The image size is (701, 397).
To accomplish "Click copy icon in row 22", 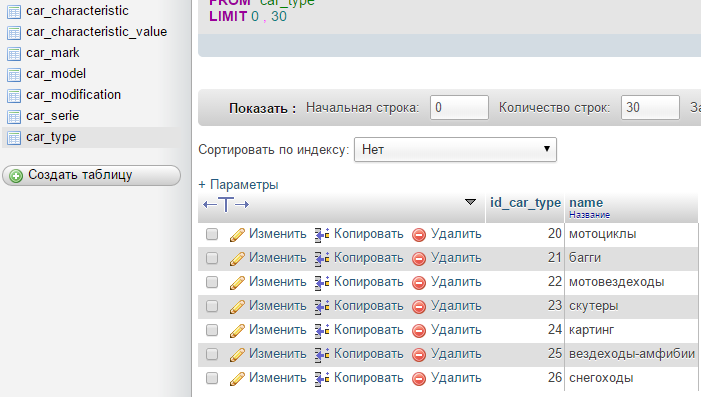I will 322,283.
